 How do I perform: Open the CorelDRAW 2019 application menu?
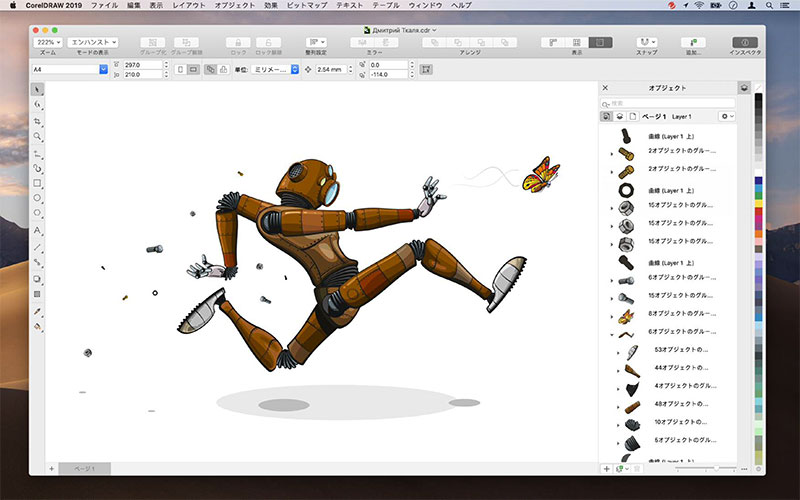point(54,5)
